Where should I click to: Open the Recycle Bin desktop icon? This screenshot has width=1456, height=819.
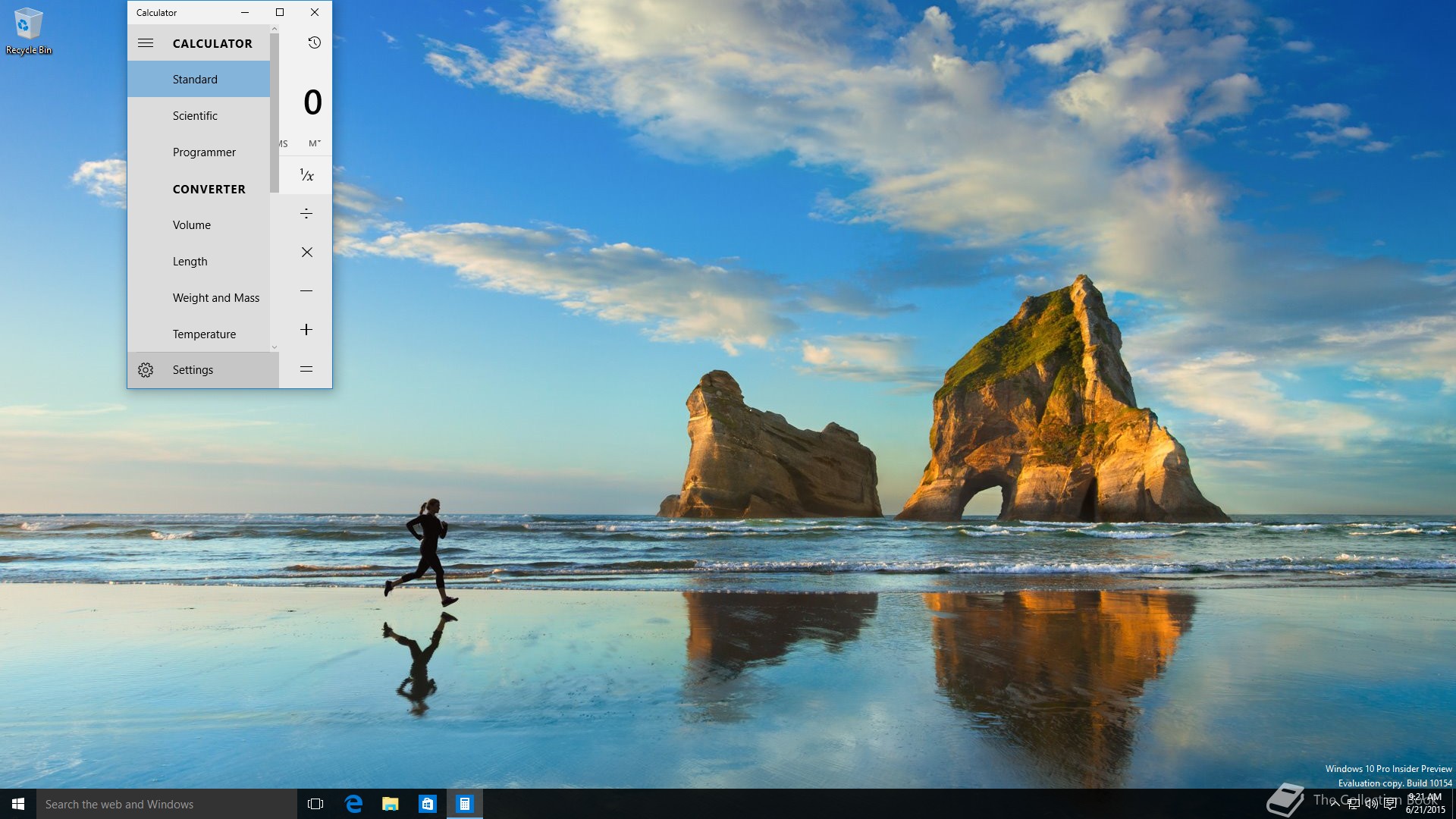pos(29,31)
